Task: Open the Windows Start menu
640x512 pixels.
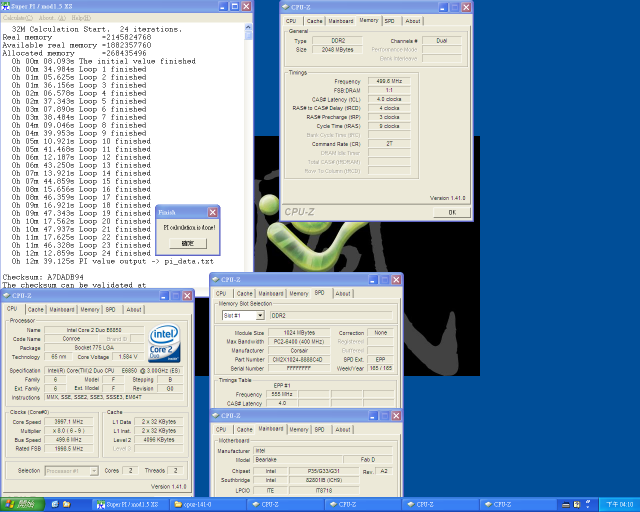Action: point(22,505)
